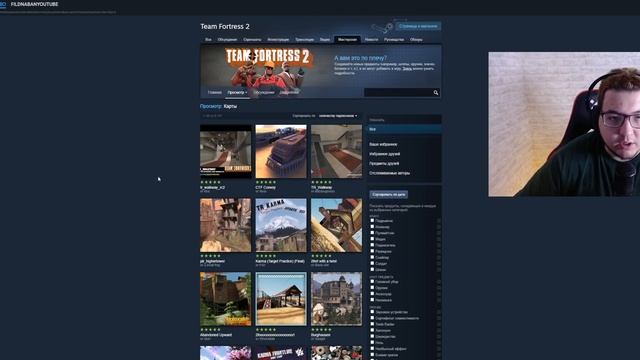The width and height of the screenshot is (640, 360).
Task: Check the Насмешка checkbox
Action: pos(372,300)
